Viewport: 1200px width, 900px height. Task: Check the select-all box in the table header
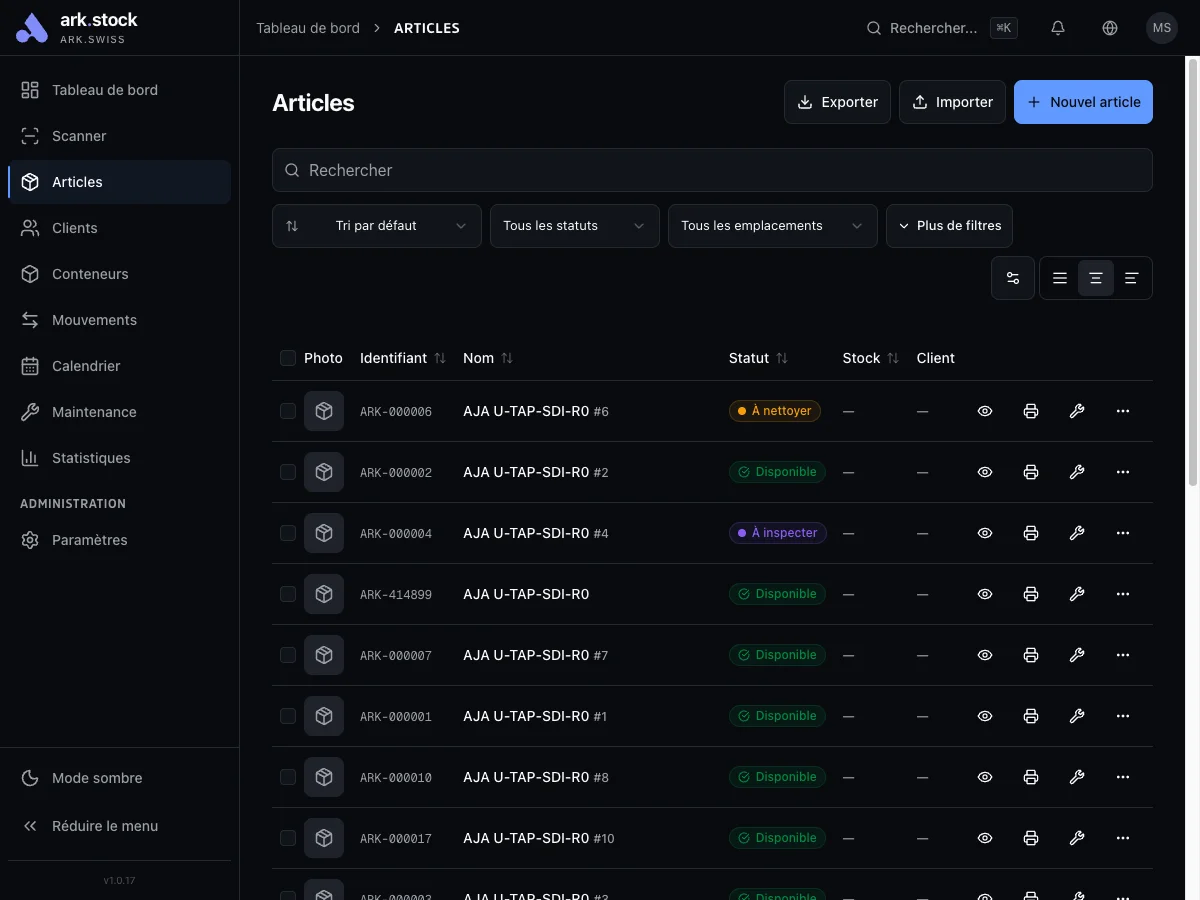(287, 357)
